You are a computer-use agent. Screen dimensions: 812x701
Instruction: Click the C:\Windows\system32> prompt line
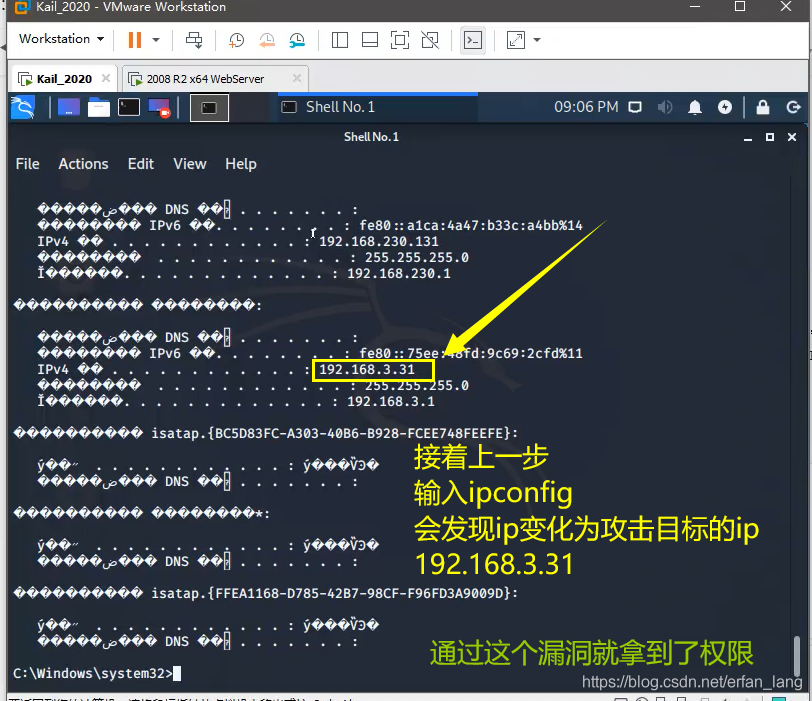97,674
